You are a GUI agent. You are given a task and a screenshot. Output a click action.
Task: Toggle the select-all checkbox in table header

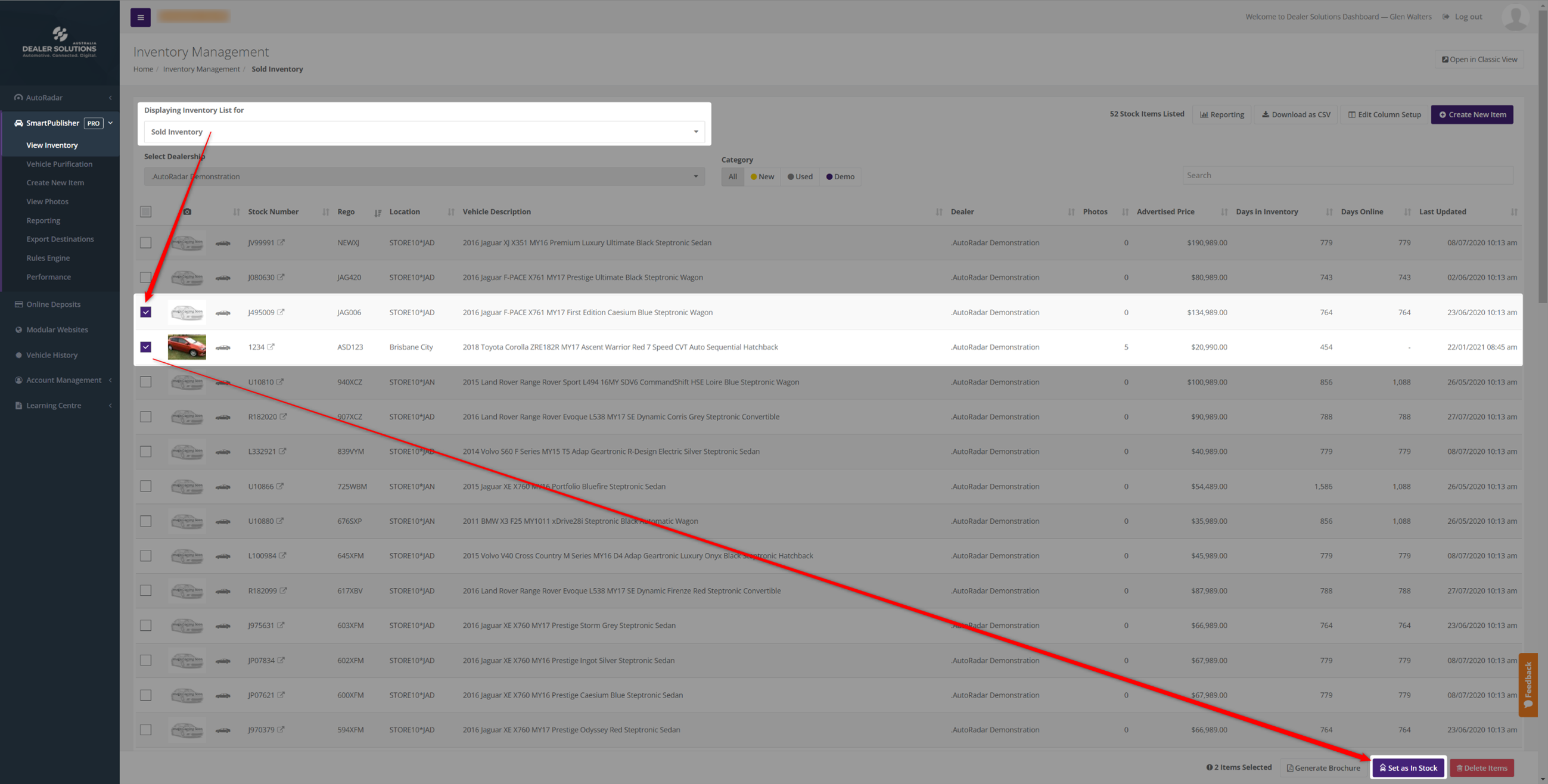(145, 211)
